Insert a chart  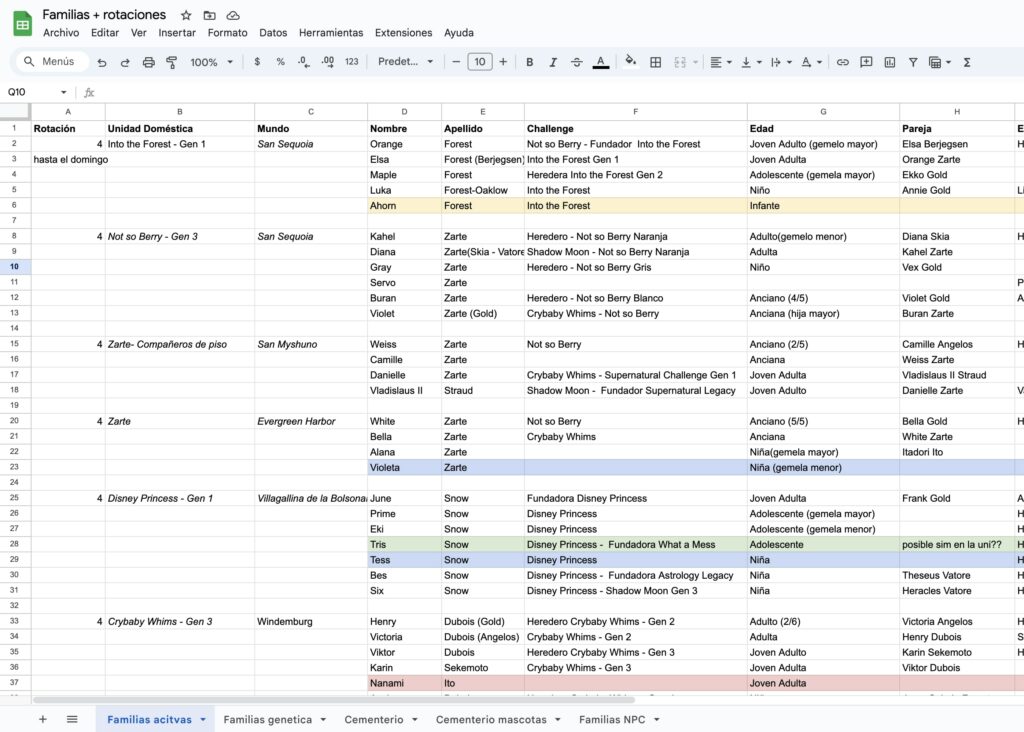[x=889, y=62]
